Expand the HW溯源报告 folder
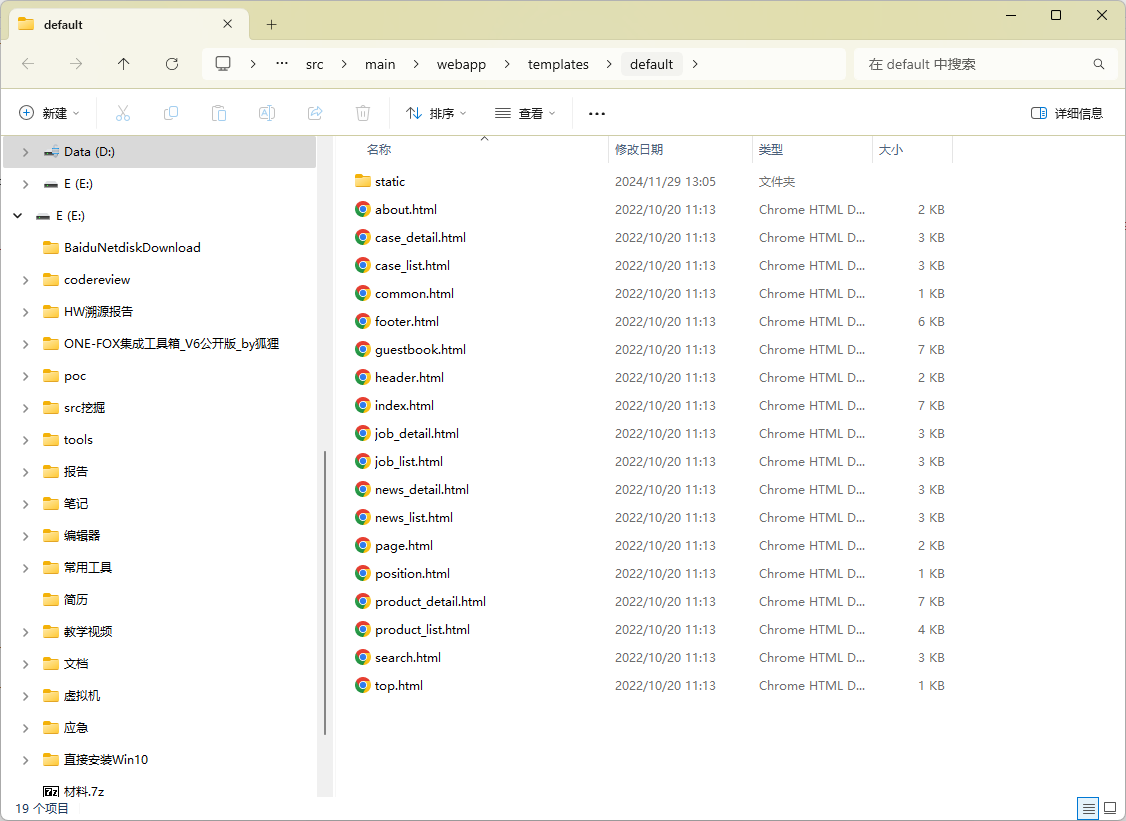Viewport: 1126px width, 821px height. tap(25, 312)
